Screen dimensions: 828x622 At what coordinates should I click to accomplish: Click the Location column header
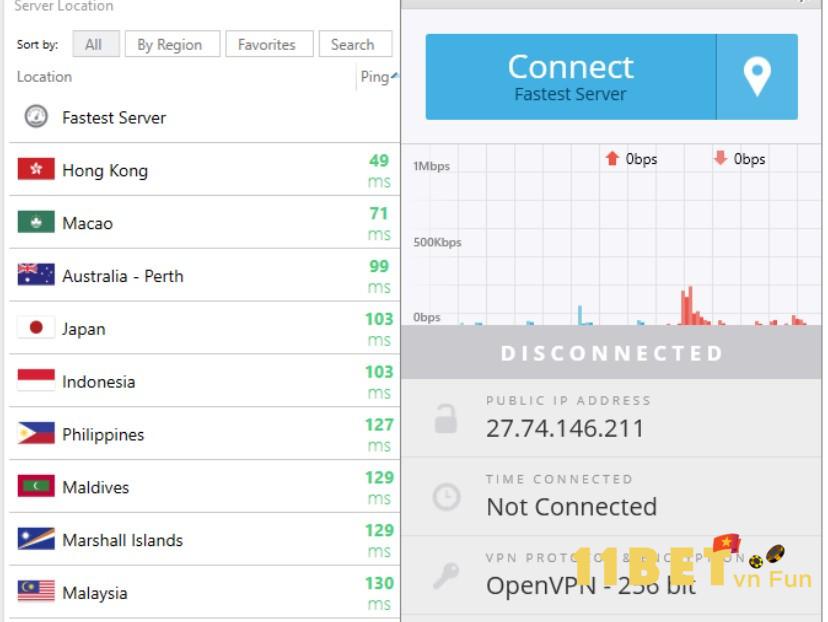44,77
